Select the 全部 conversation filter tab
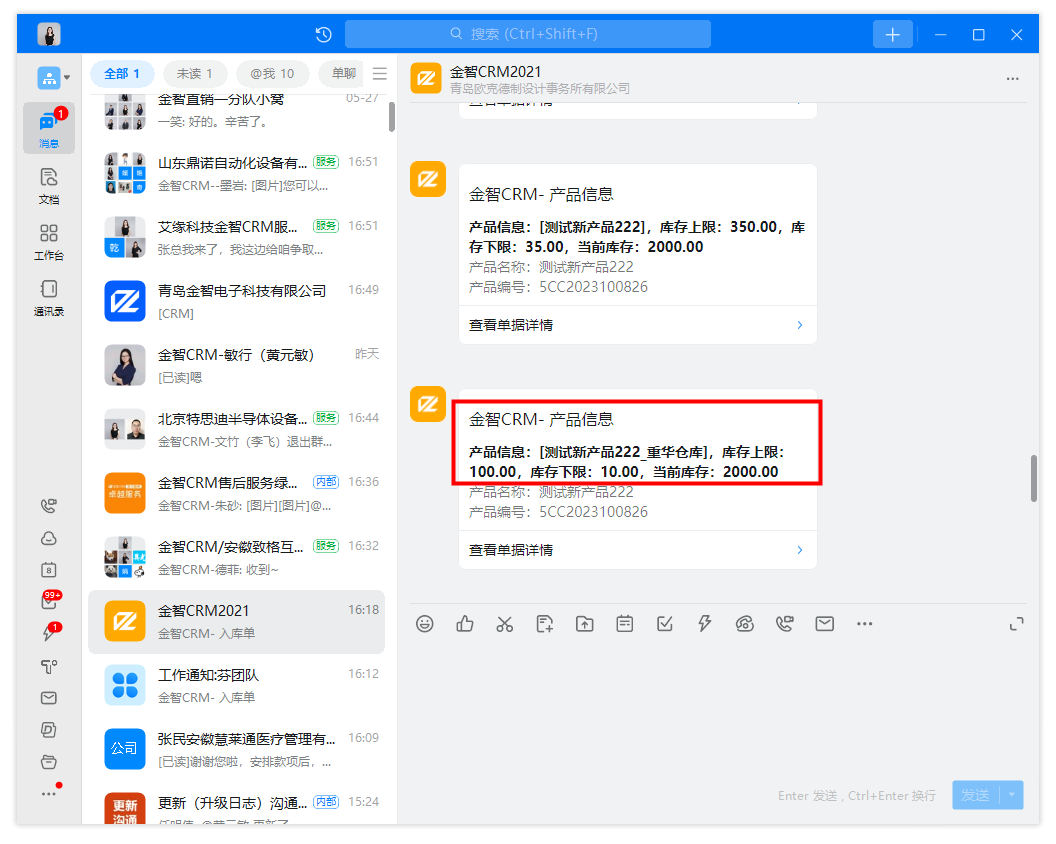The image size is (1056, 844). pyautogui.click(x=122, y=73)
